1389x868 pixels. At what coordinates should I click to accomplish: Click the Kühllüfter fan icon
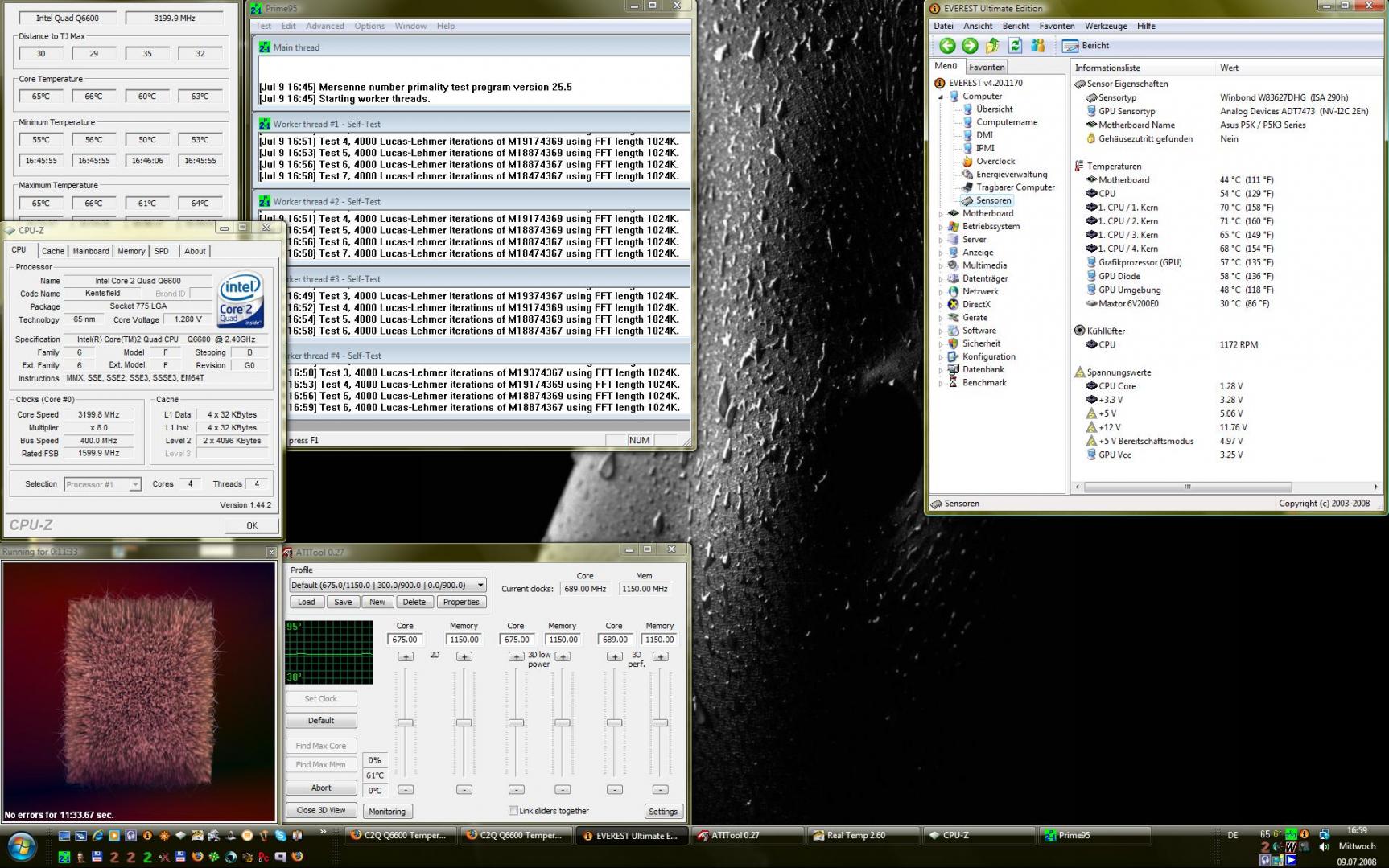1080,331
